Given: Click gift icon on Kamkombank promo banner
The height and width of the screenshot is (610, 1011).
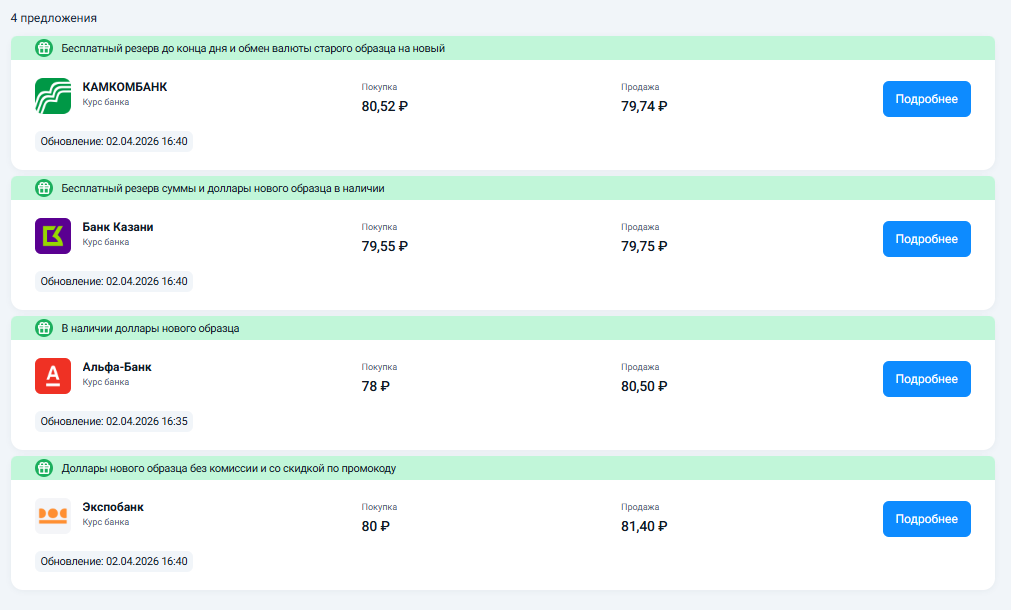Looking at the screenshot, I should coord(44,48).
